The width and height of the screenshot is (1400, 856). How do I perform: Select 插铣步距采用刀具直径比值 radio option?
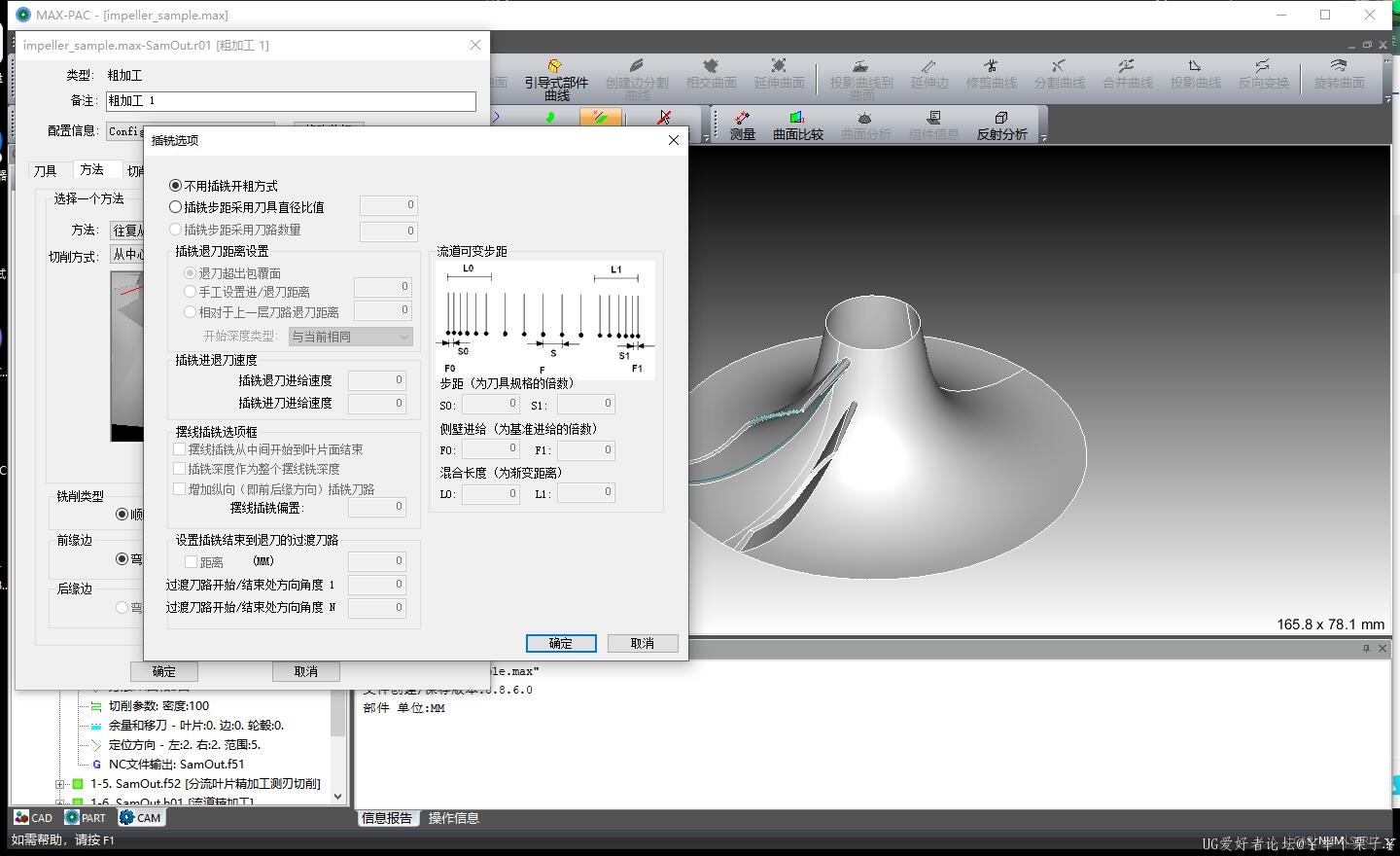tap(175, 206)
